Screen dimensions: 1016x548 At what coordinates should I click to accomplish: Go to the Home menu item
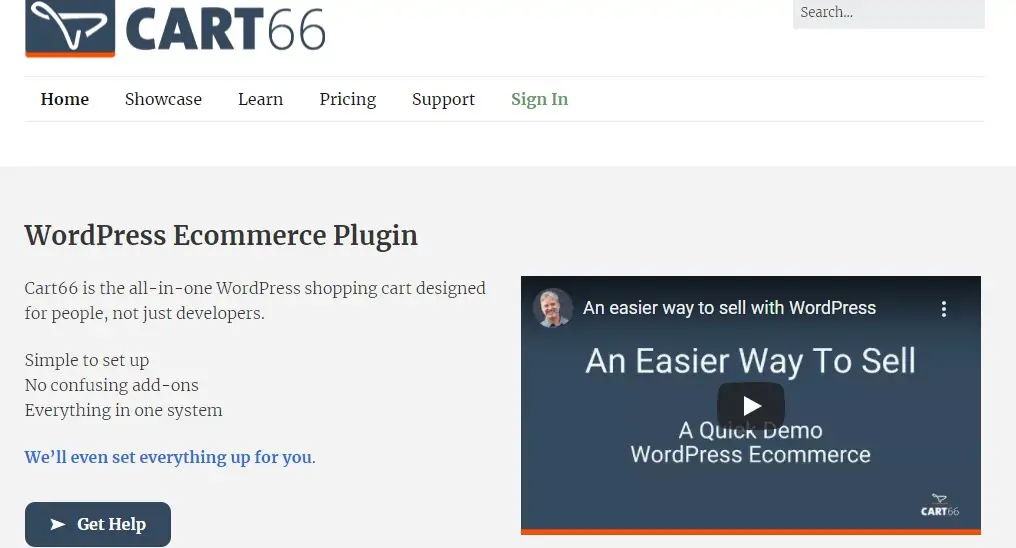point(65,99)
